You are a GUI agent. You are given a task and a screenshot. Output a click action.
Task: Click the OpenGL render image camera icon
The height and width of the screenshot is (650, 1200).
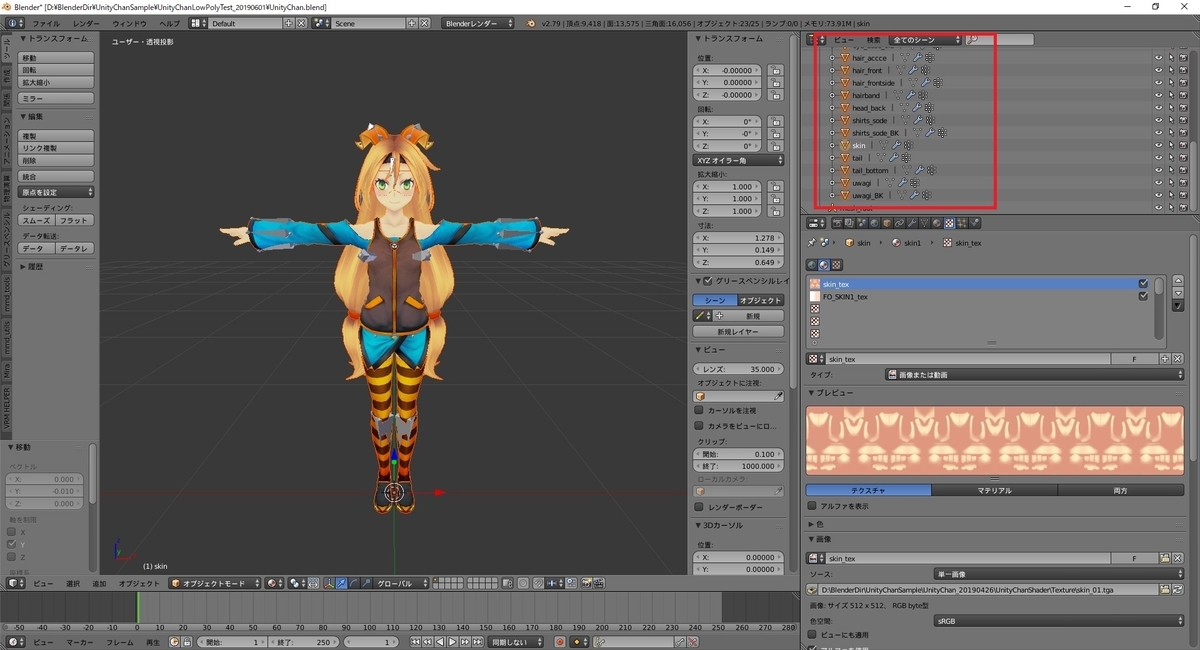[x=585, y=583]
